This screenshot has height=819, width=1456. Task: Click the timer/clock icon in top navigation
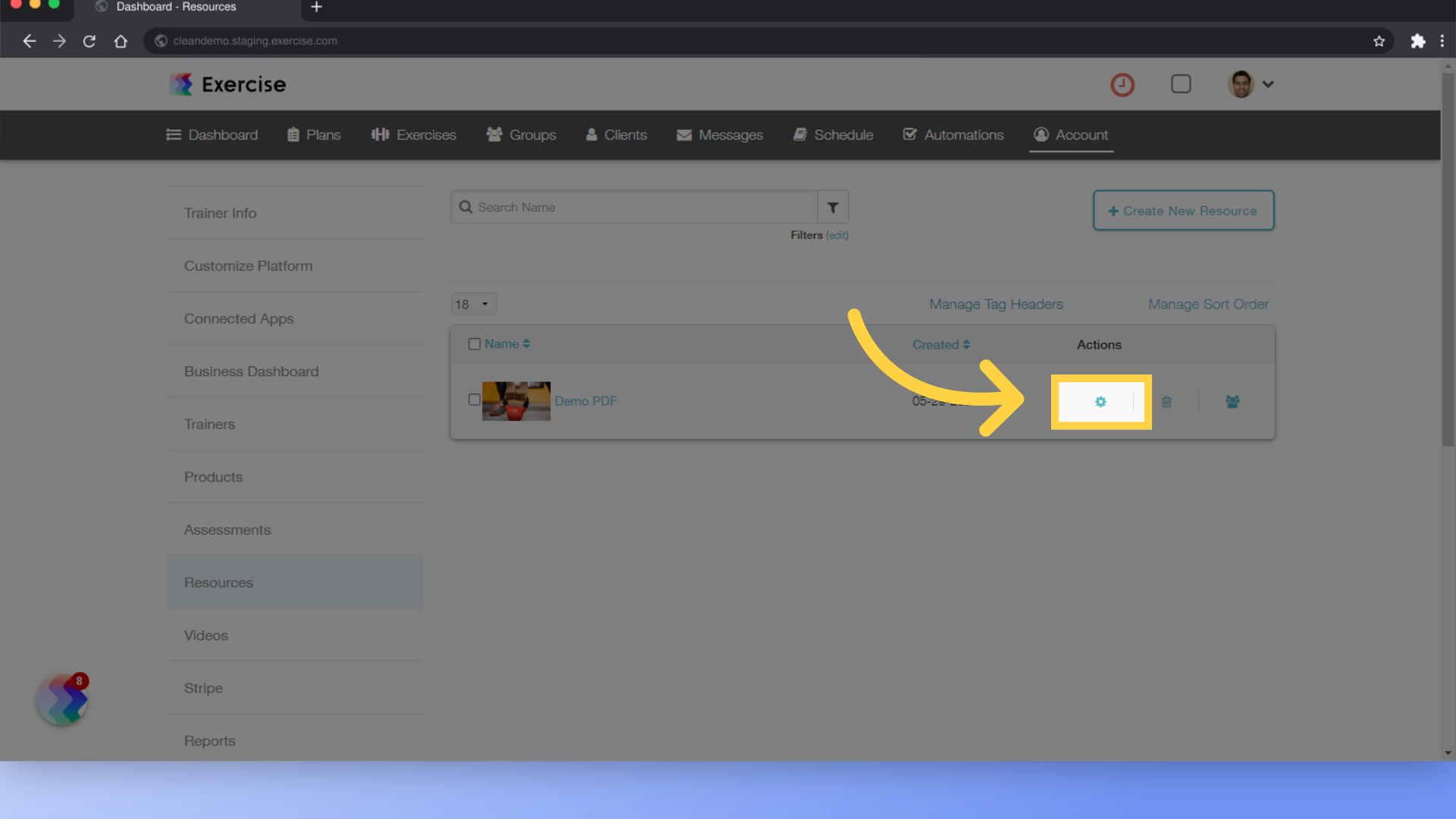1122,84
